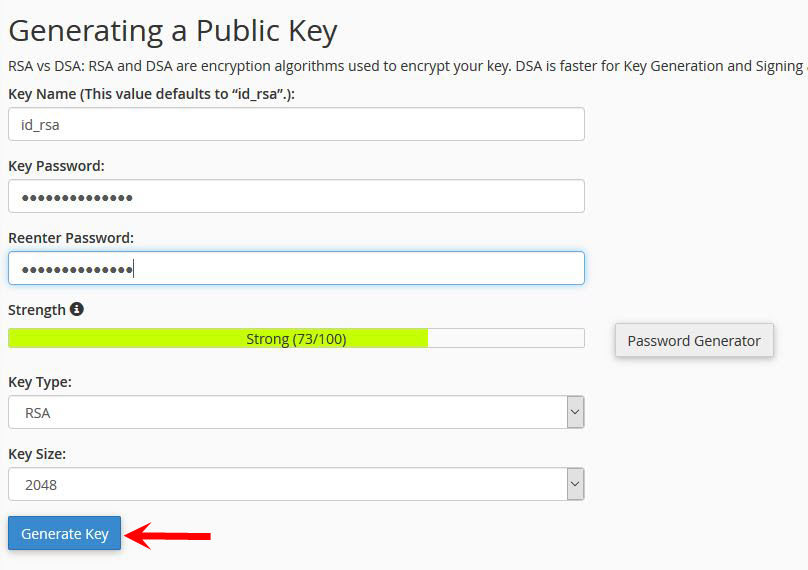
Task: Expand the Key Size dropdown arrow
Action: 575,484
